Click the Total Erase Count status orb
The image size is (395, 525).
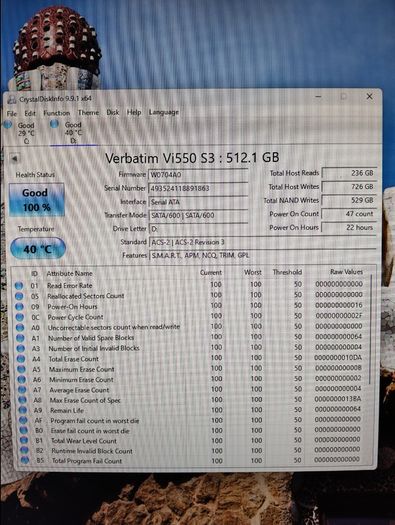21,359
